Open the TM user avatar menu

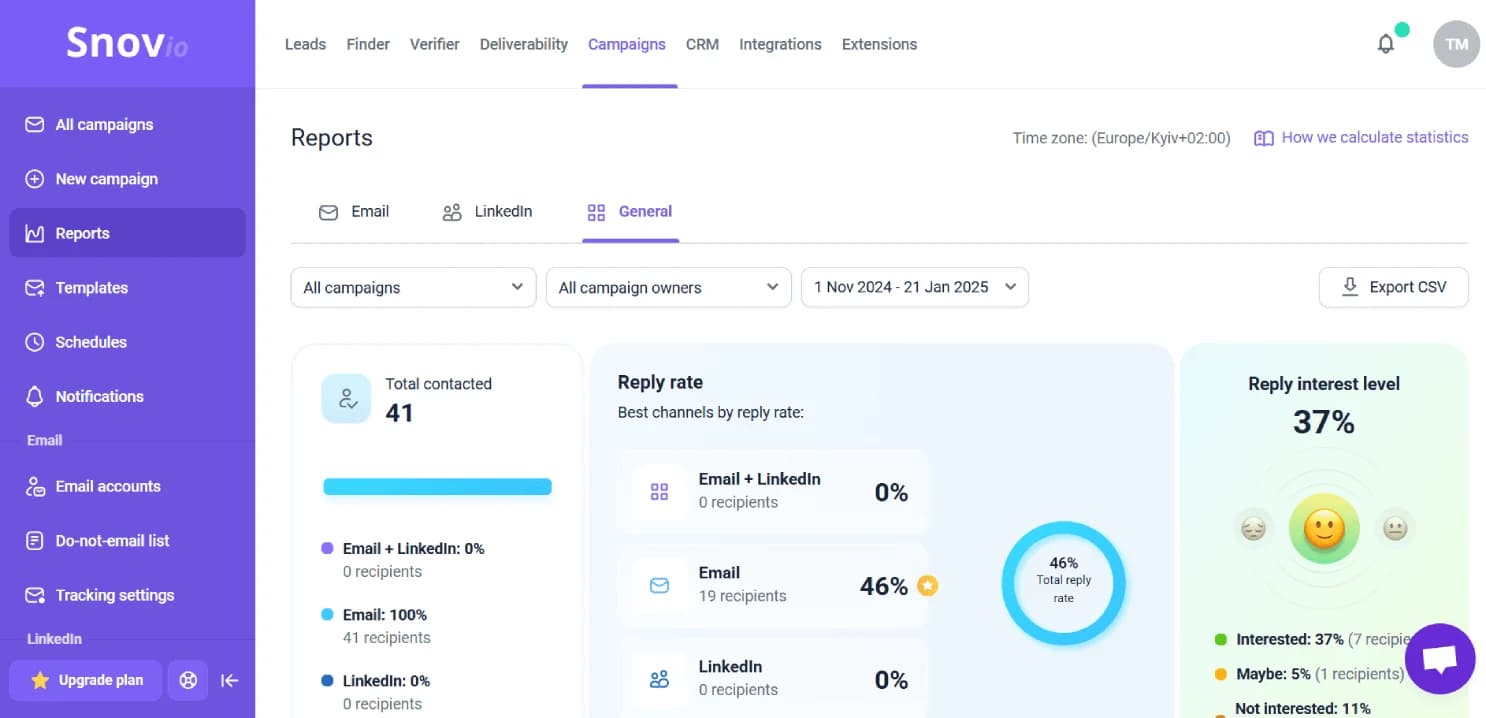(x=1456, y=44)
